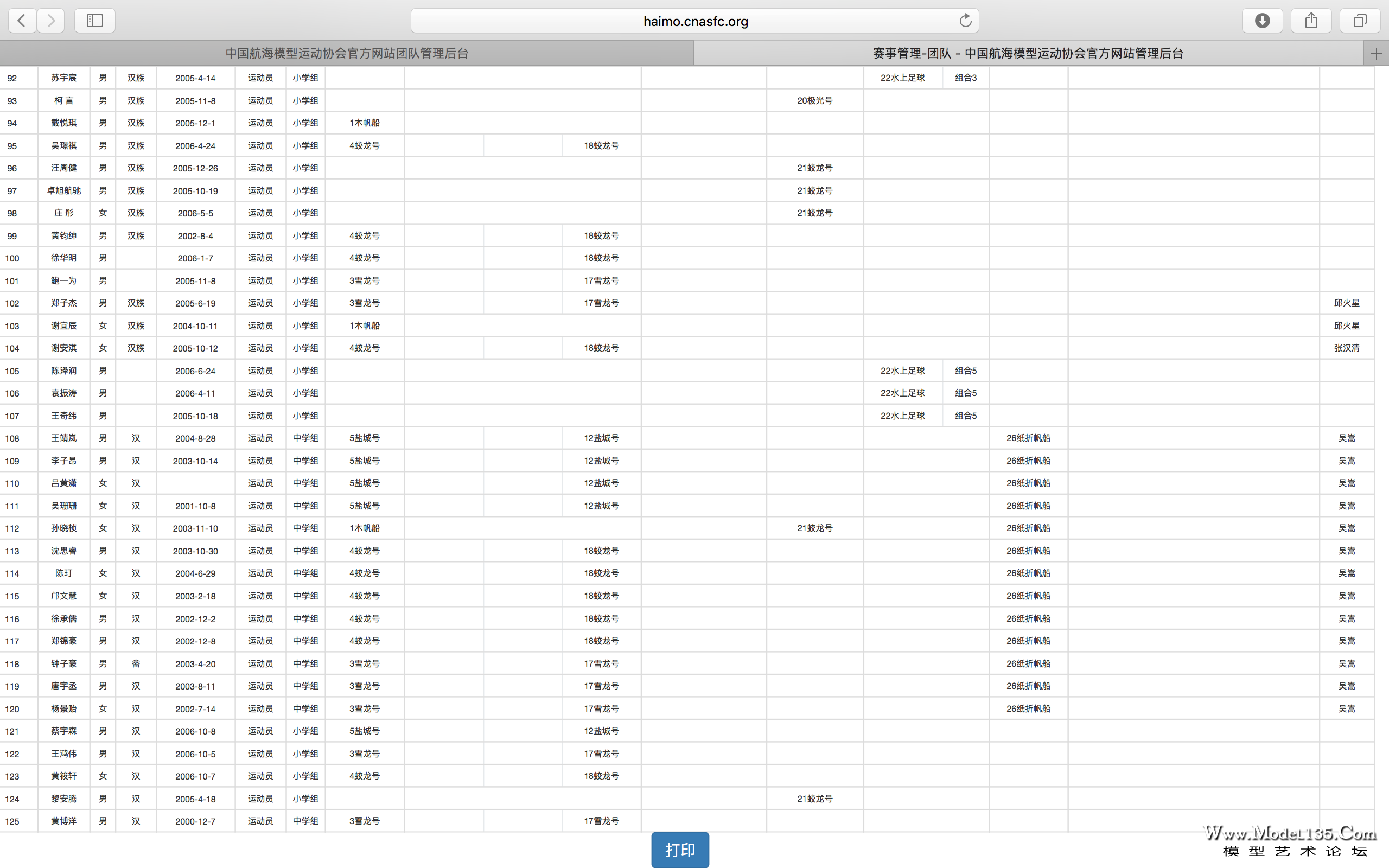Click the browser back arrow button
The image size is (1389, 868).
click(22, 21)
